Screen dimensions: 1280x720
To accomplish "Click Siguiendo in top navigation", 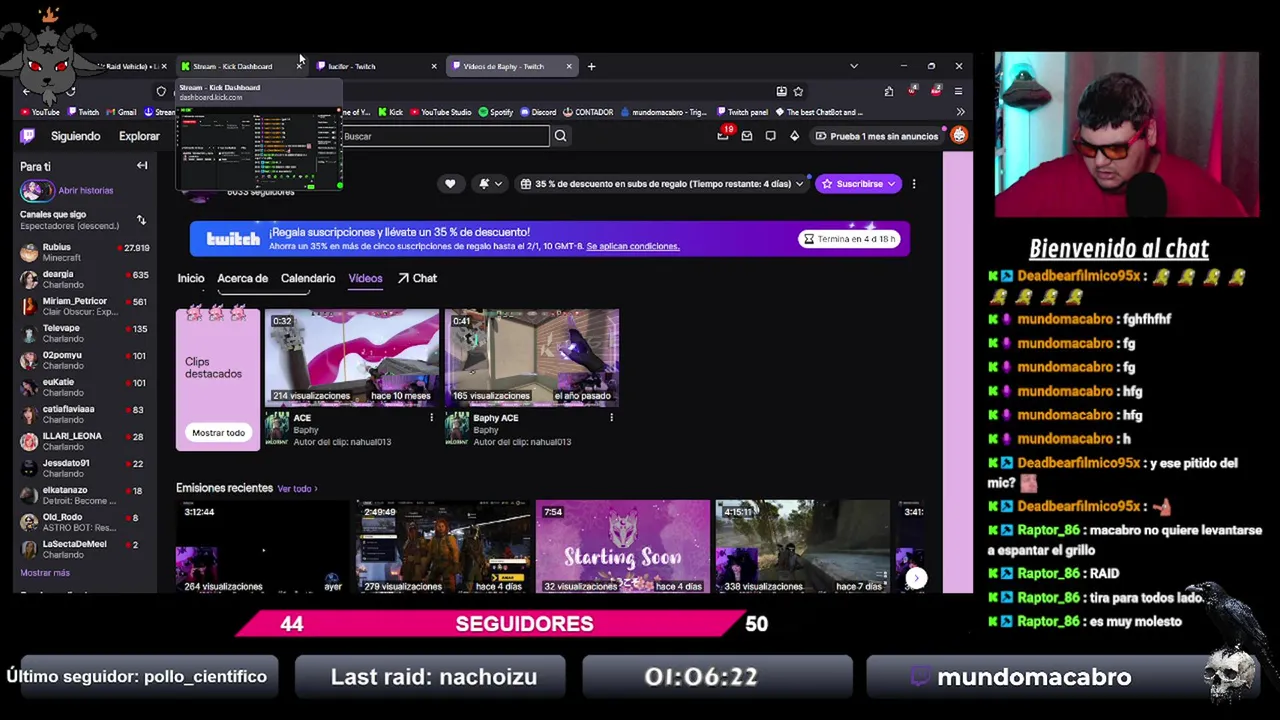I will pos(76,136).
